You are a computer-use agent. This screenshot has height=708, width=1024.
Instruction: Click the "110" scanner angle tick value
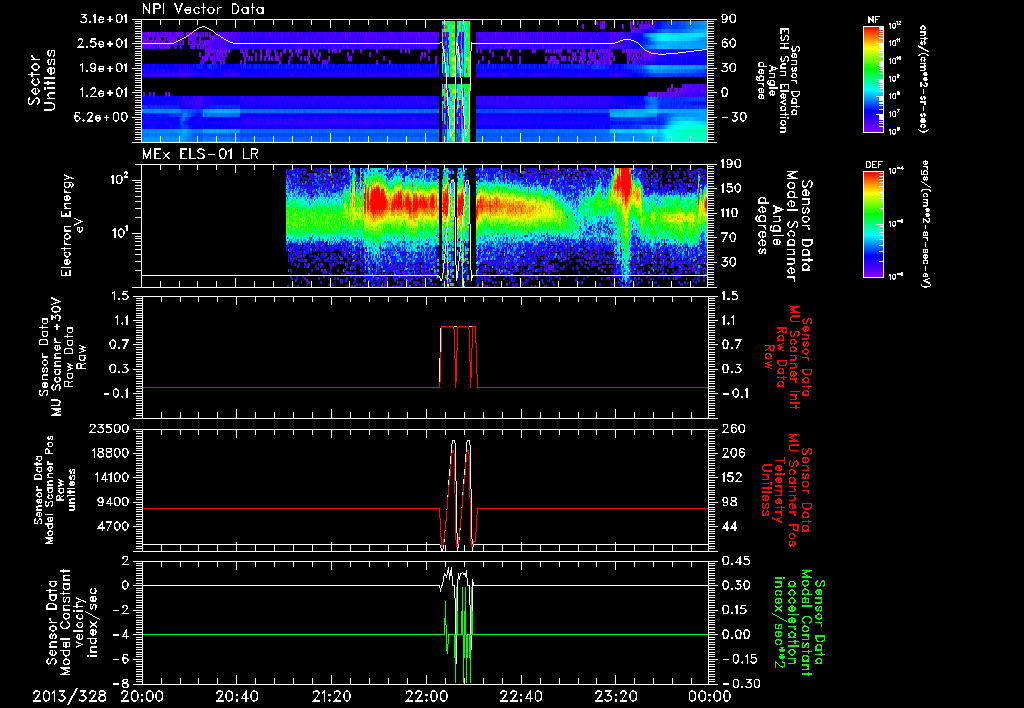(x=732, y=213)
